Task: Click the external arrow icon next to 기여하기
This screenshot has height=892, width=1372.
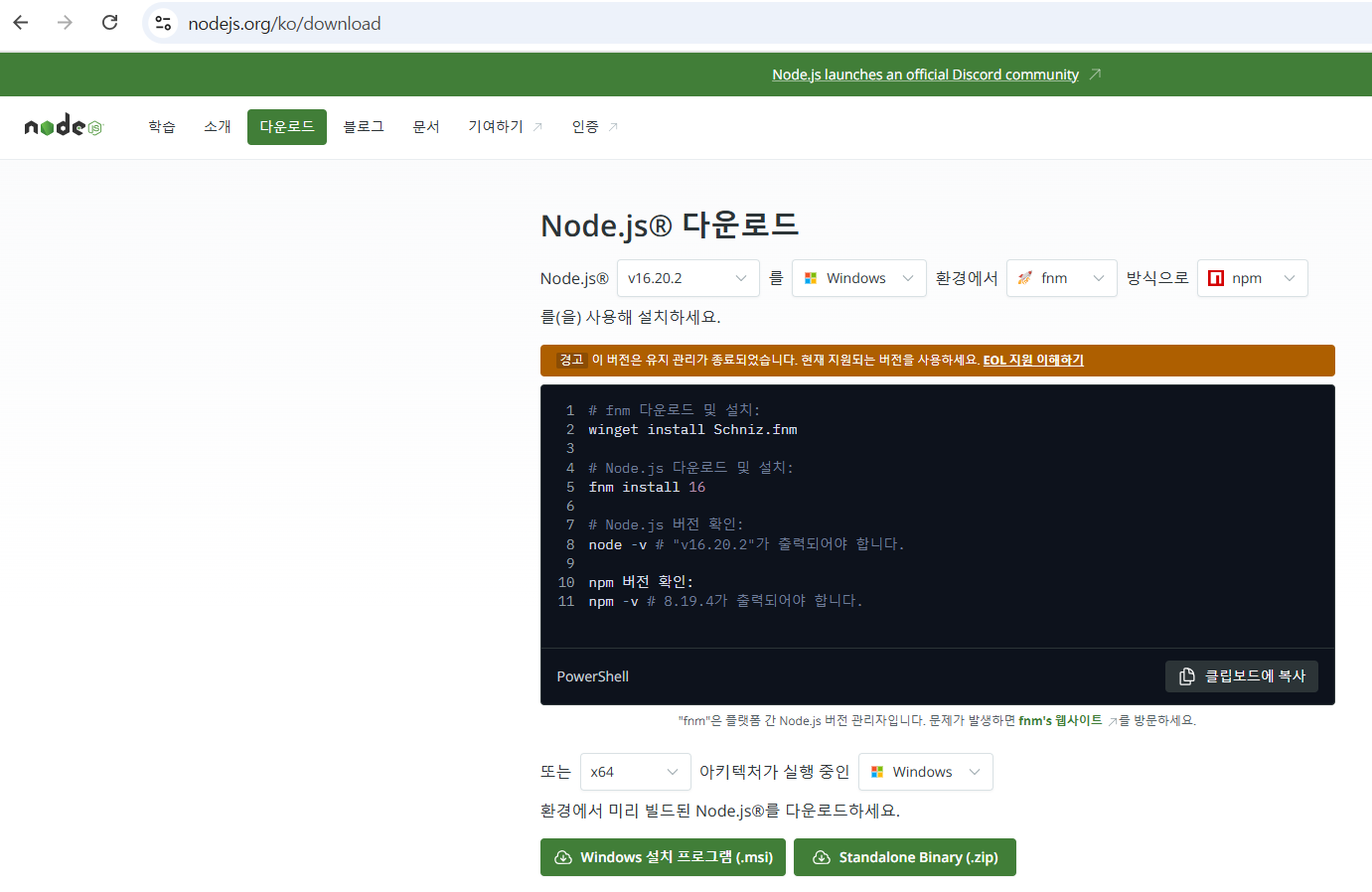Action: point(537,127)
